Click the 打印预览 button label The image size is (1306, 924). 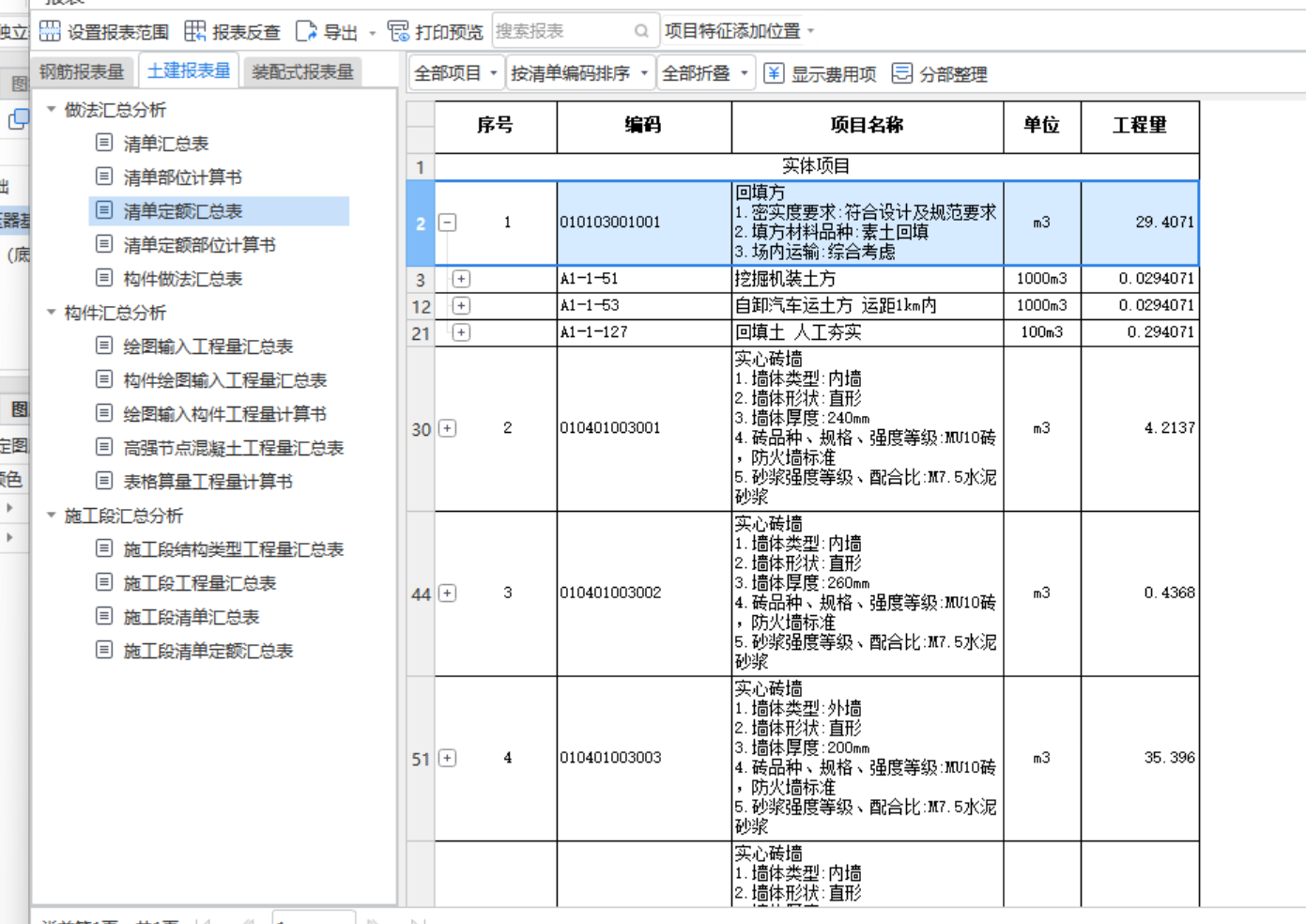coord(449,33)
